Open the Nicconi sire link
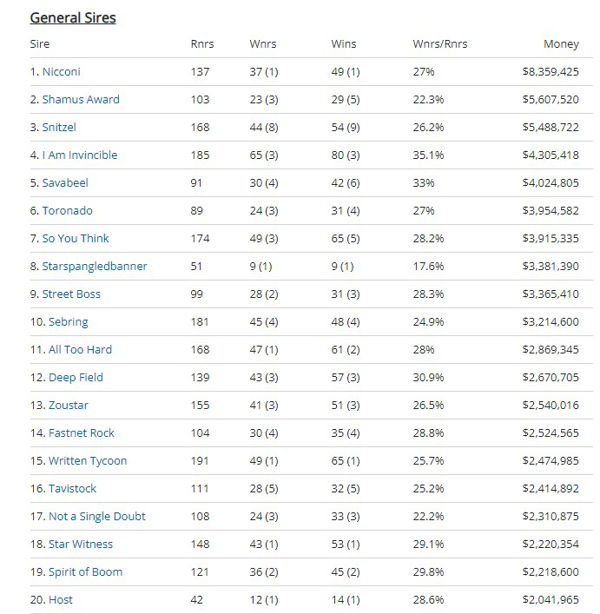Screen dimensions: 600x614 tap(63, 72)
